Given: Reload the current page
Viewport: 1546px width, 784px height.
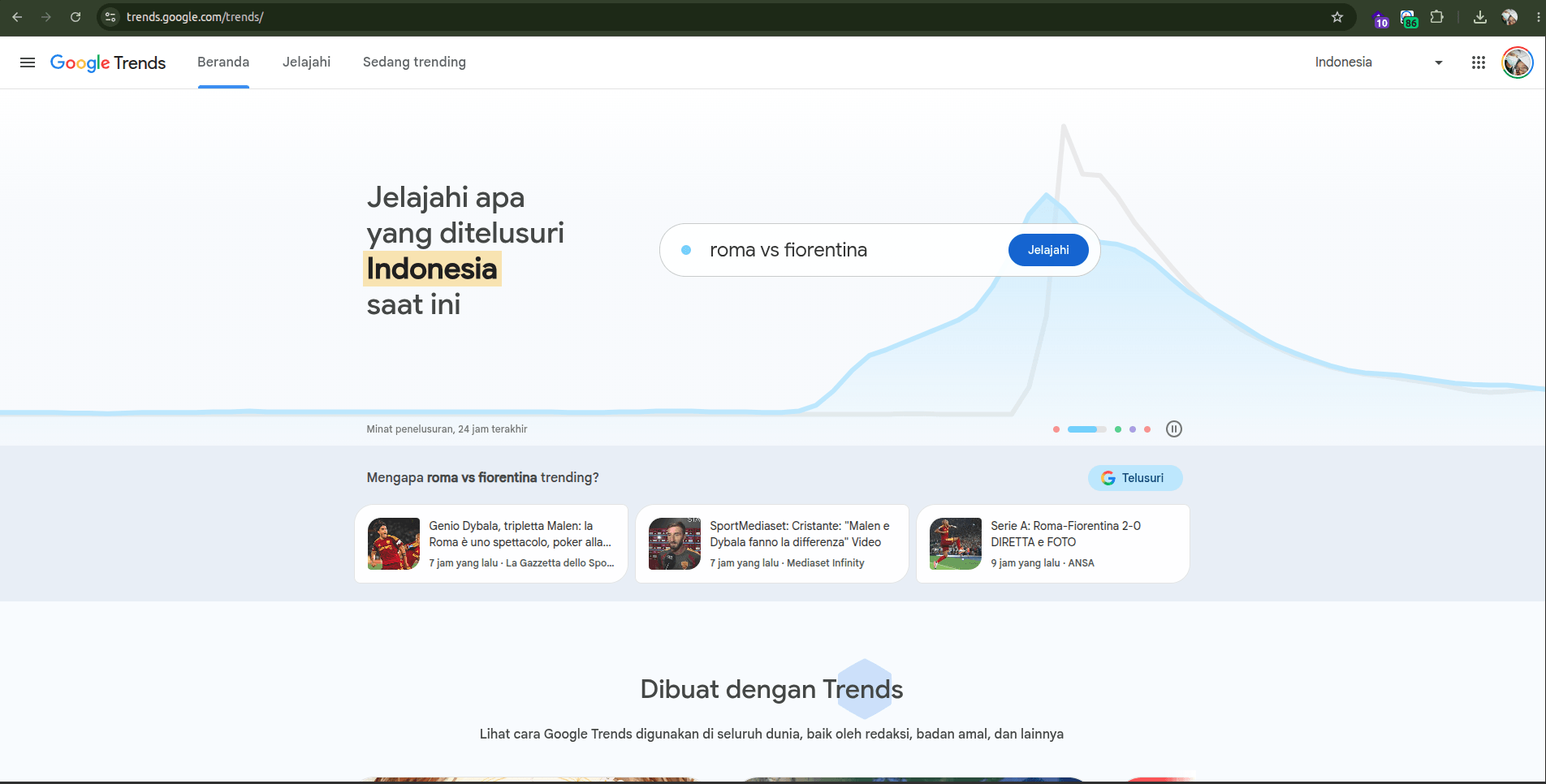Looking at the screenshot, I should [76, 17].
